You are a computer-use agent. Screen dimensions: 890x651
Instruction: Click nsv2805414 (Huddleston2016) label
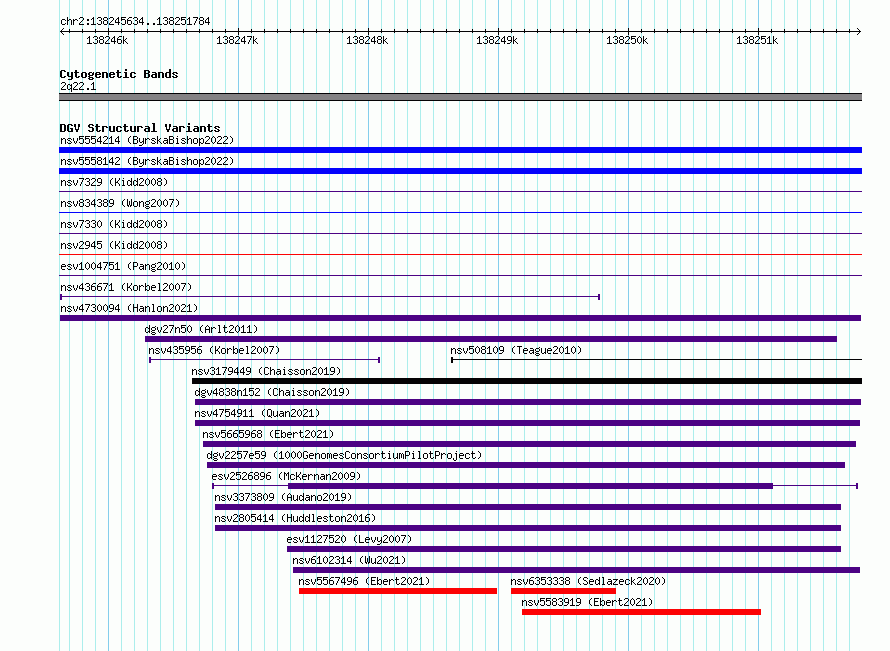pos(295,518)
